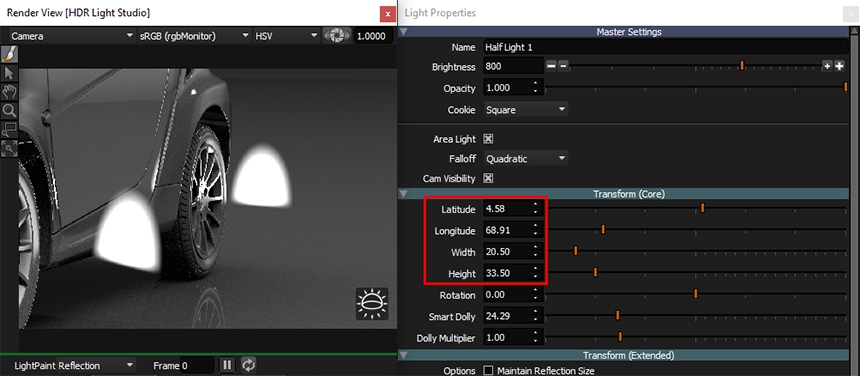Activate the hand pan tool
This screenshot has width=860, height=376.
(x=9, y=92)
